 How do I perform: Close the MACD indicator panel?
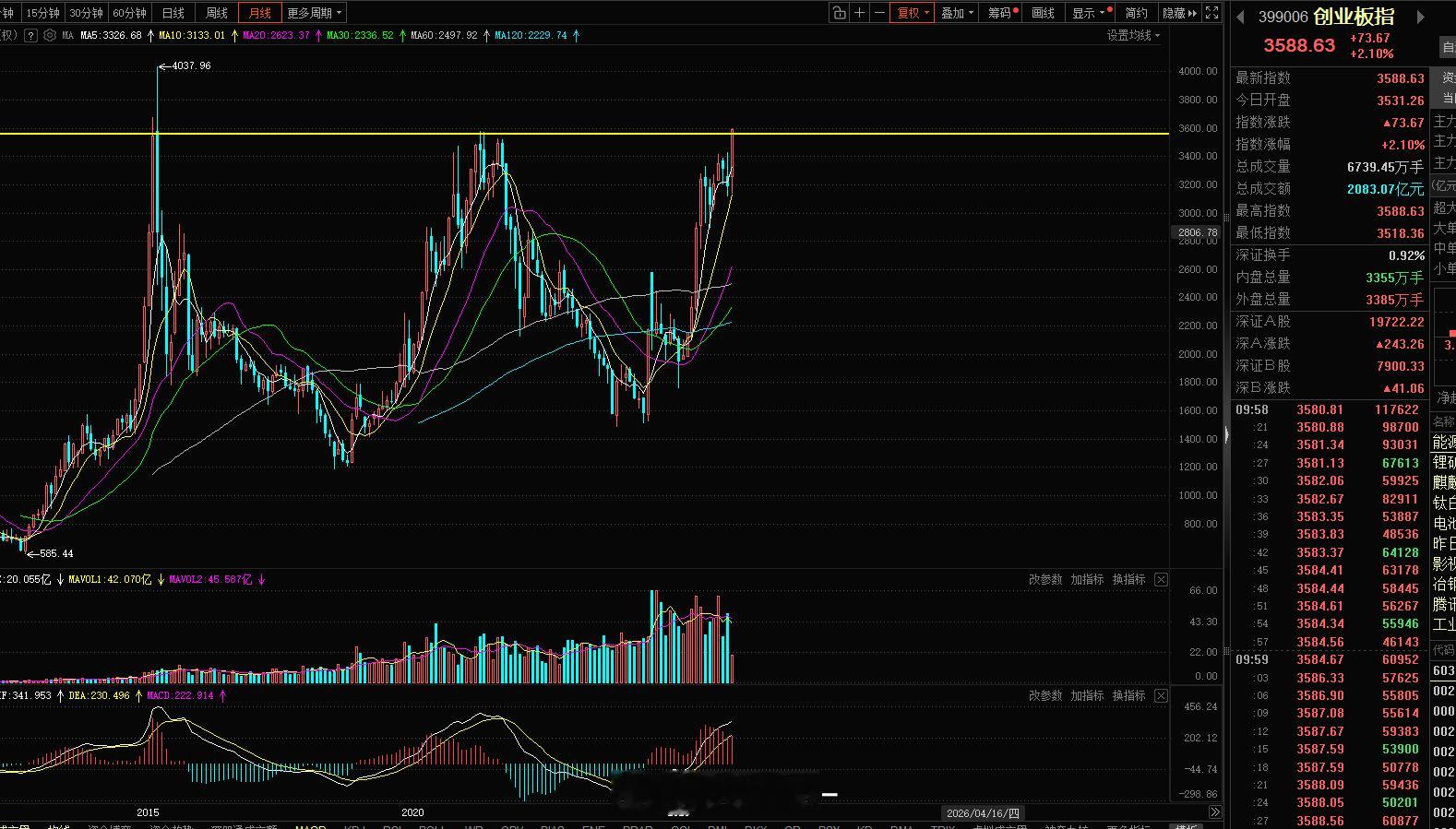[1161, 695]
